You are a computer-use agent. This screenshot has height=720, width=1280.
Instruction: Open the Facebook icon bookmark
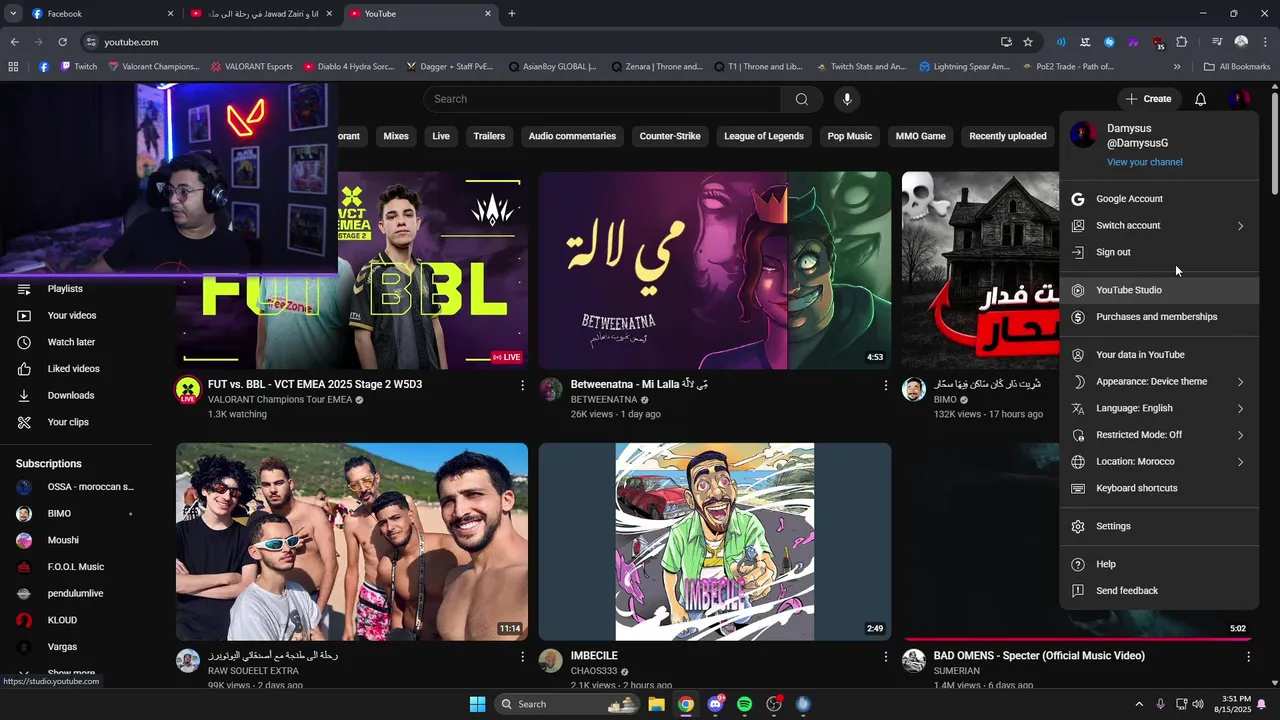coord(44,67)
